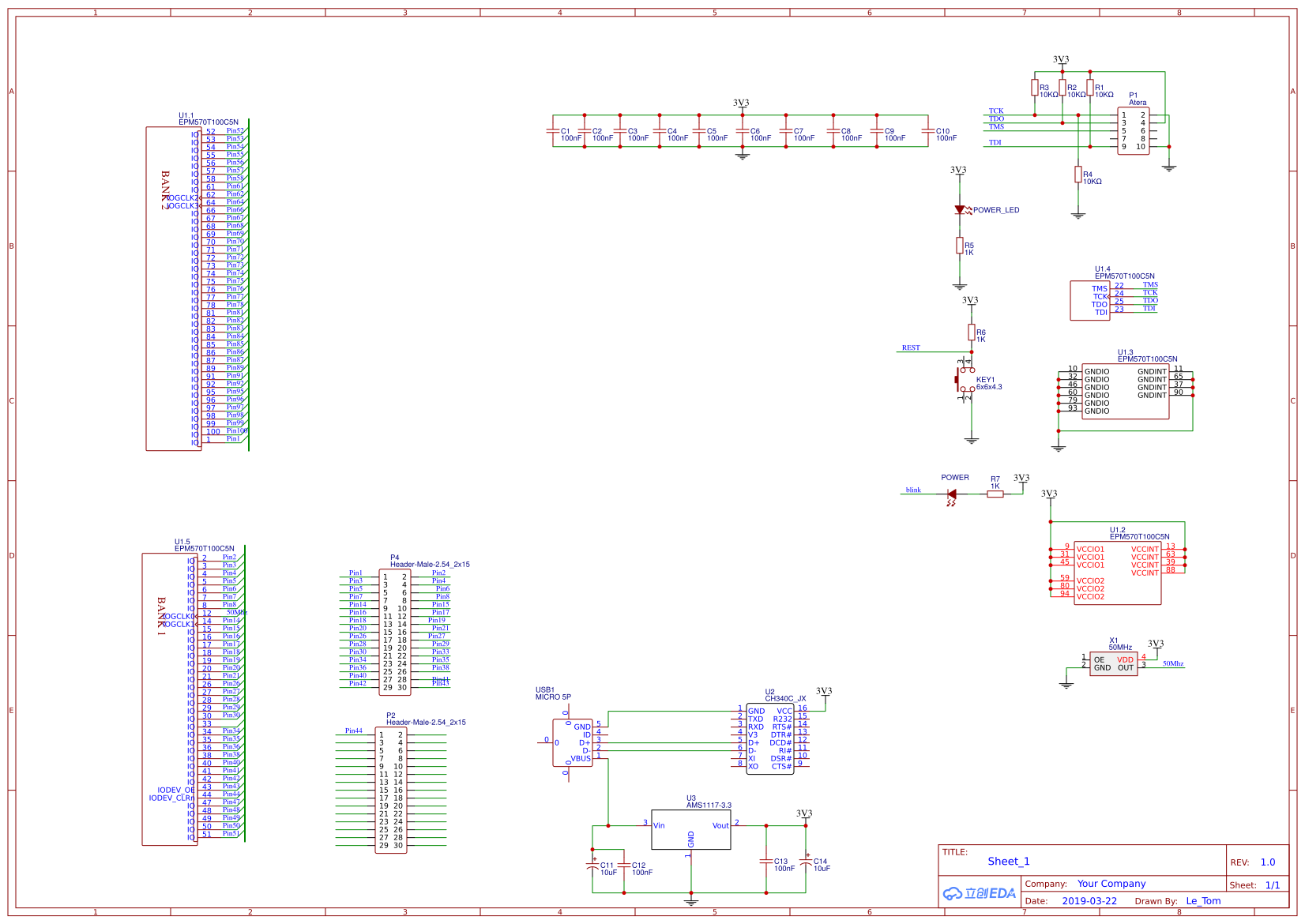Click the MICRO 5P USB1 connector
Viewport: 1305px width, 924px height.
click(x=572, y=742)
